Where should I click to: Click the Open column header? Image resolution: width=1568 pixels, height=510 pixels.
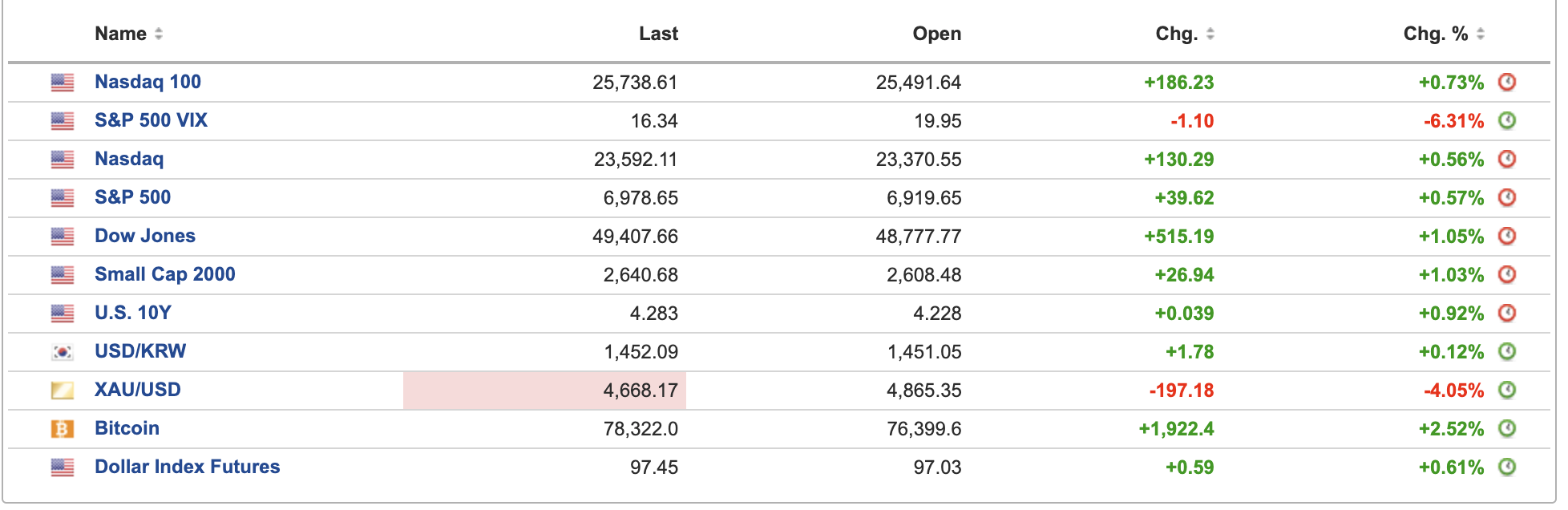(936, 34)
